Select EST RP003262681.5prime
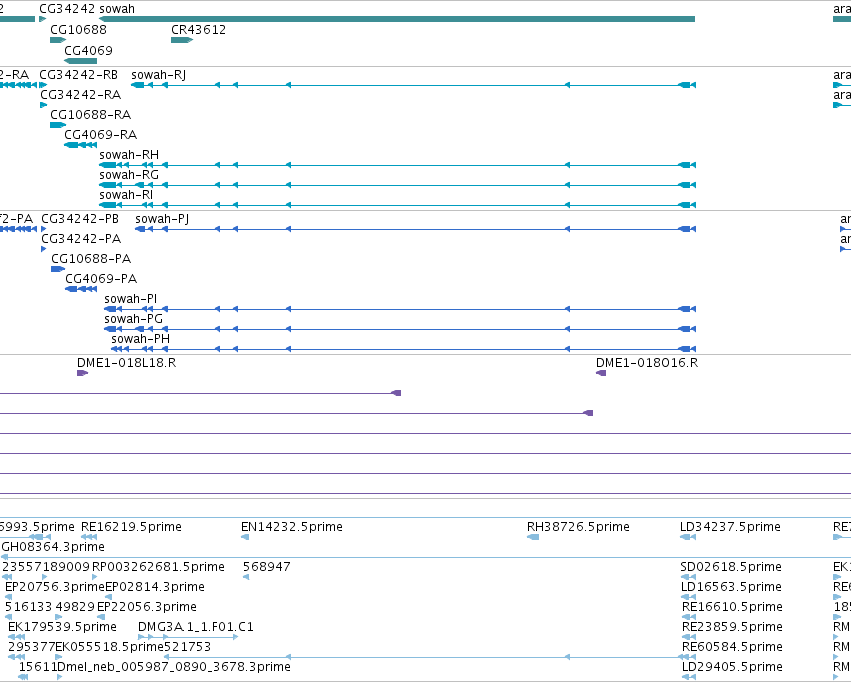This screenshot has width=851, height=682. [x=158, y=567]
